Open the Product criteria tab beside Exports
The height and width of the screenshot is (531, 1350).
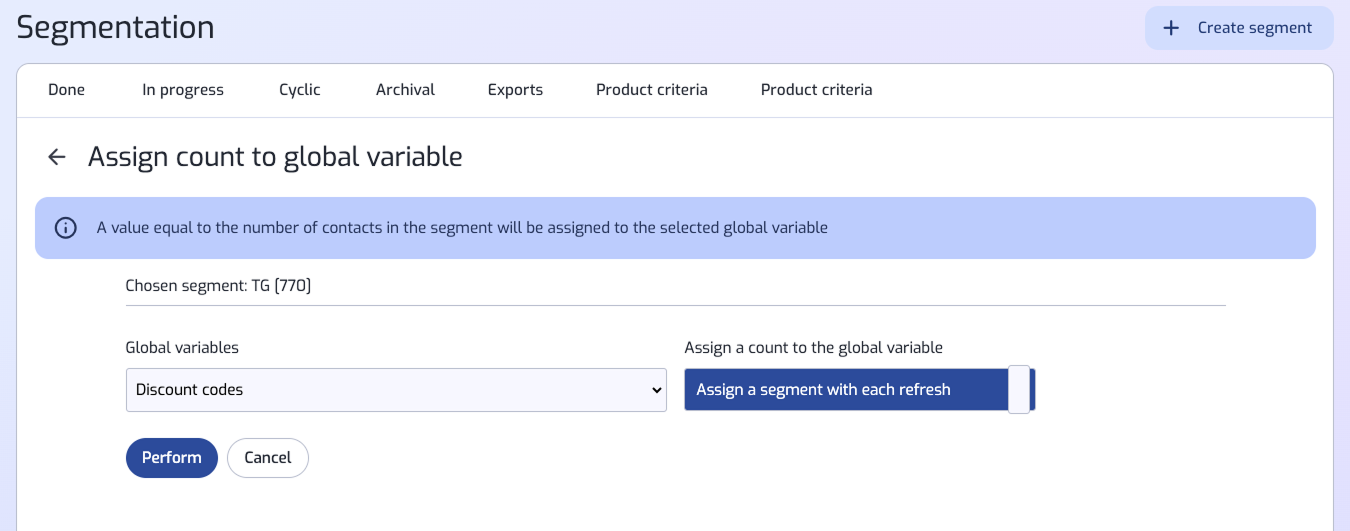point(652,90)
